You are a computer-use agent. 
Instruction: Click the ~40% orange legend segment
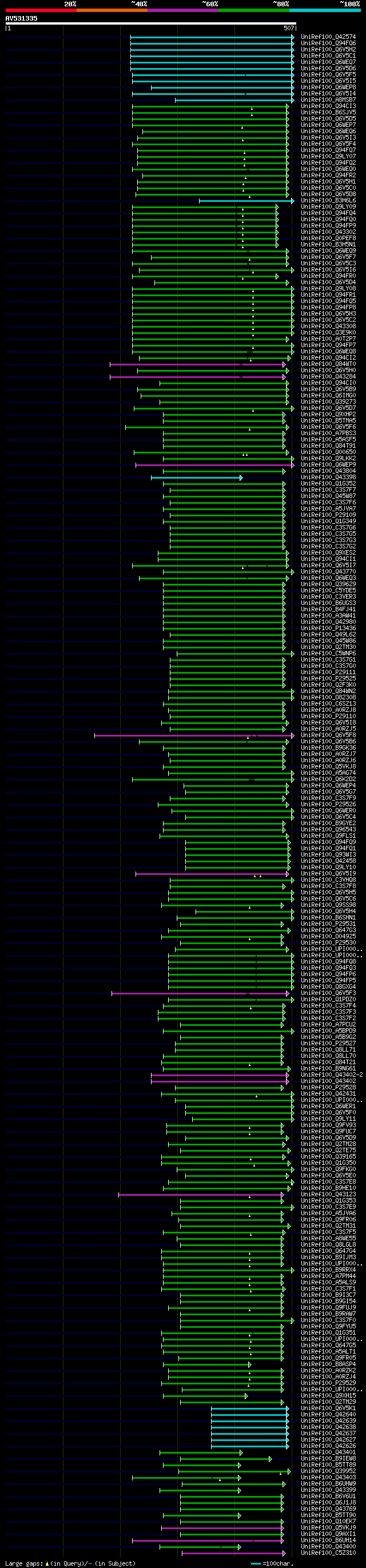click(x=112, y=10)
